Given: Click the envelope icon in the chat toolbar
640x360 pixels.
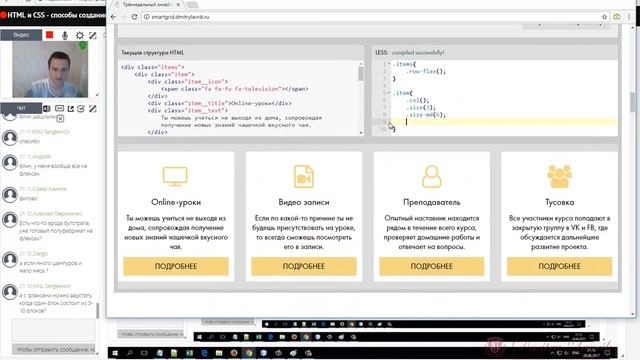Looking at the screenshot, I should pyautogui.click(x=59, y=109).
